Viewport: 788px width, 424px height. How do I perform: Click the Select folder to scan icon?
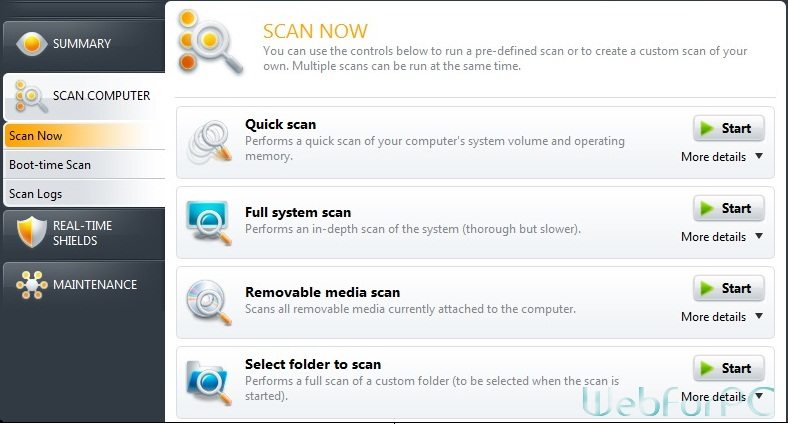[209, 383]
